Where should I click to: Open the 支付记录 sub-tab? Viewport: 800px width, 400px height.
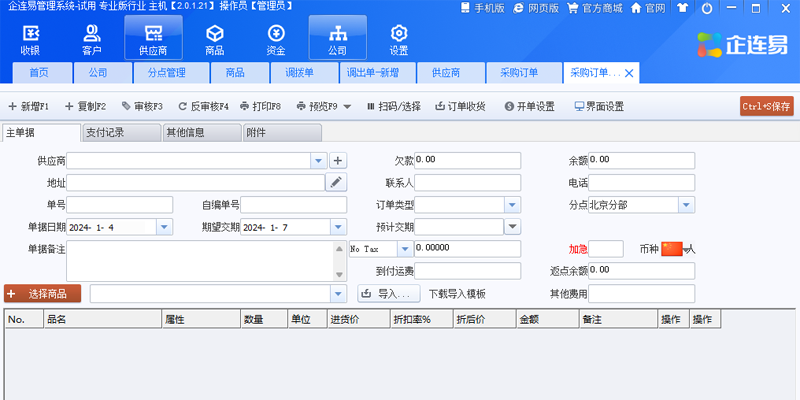point(121,133)
